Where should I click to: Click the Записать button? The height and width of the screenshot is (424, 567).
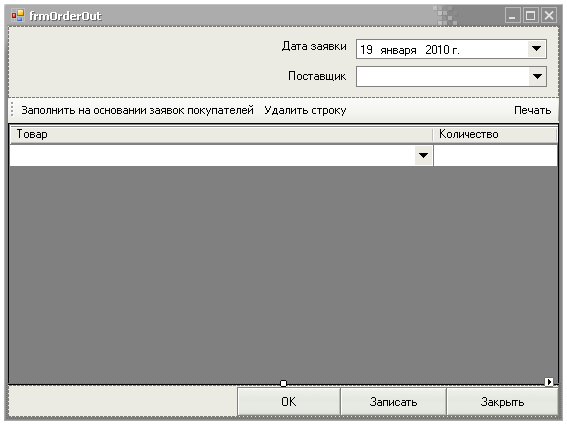[x=393, y=402]
